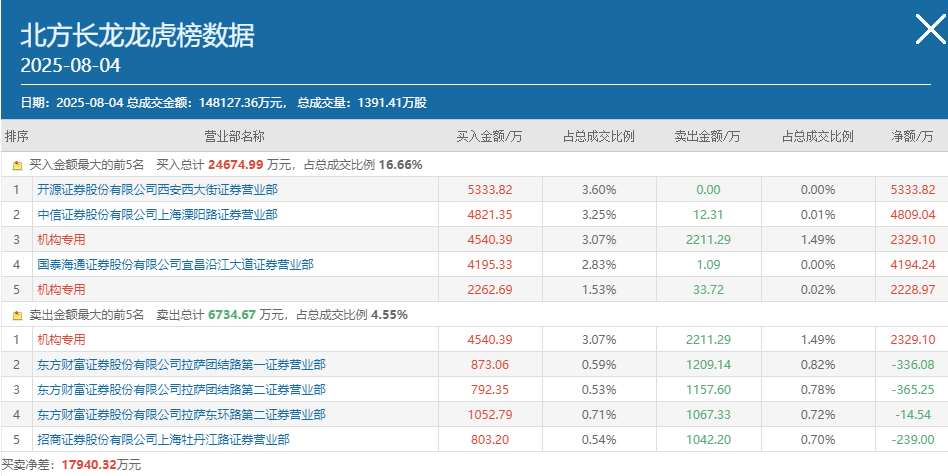Open 开源证券股份有限公司西安西大街证券营业部 link
The height and width of the screenshot is (476, 948).
[x=157, y=190]
